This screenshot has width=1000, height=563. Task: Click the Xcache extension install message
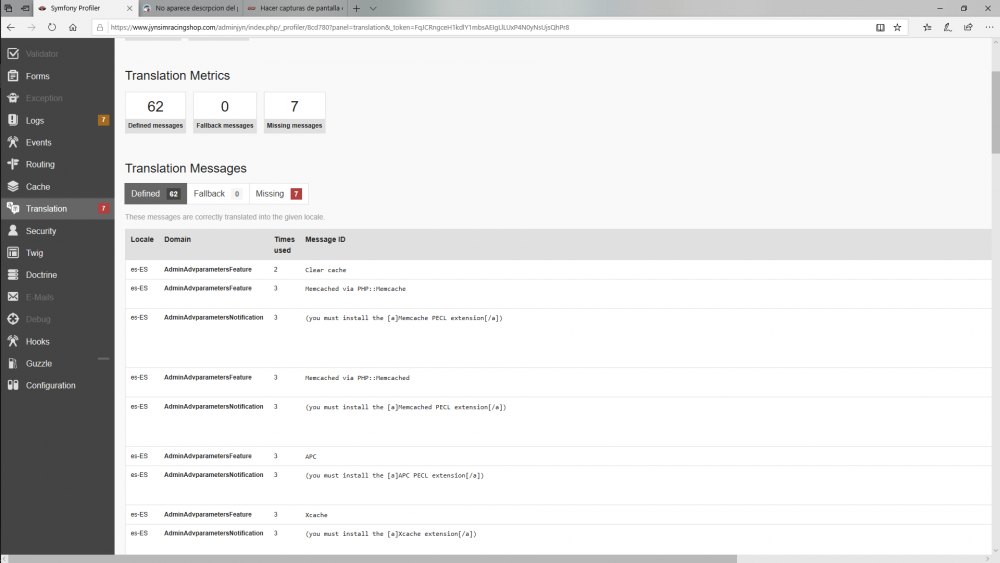[x=390, y=534]
